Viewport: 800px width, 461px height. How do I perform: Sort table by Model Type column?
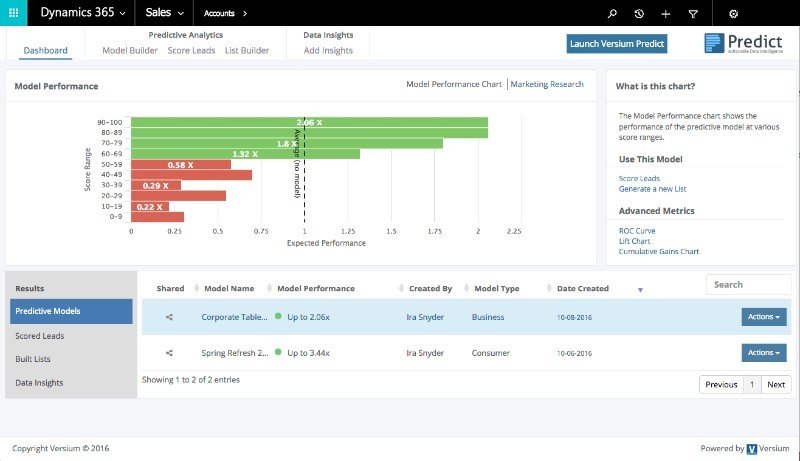click(497, 288)
